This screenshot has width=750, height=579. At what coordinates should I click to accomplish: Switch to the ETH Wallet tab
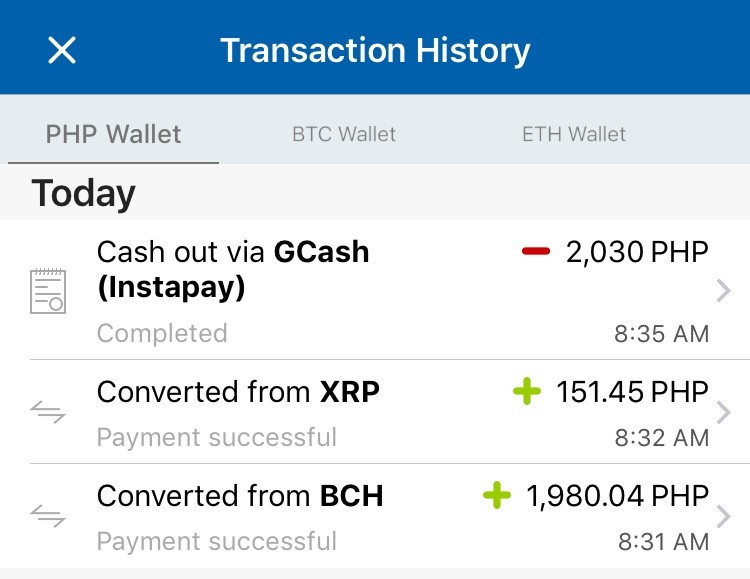pyautogui.click(x=574, y=134)
